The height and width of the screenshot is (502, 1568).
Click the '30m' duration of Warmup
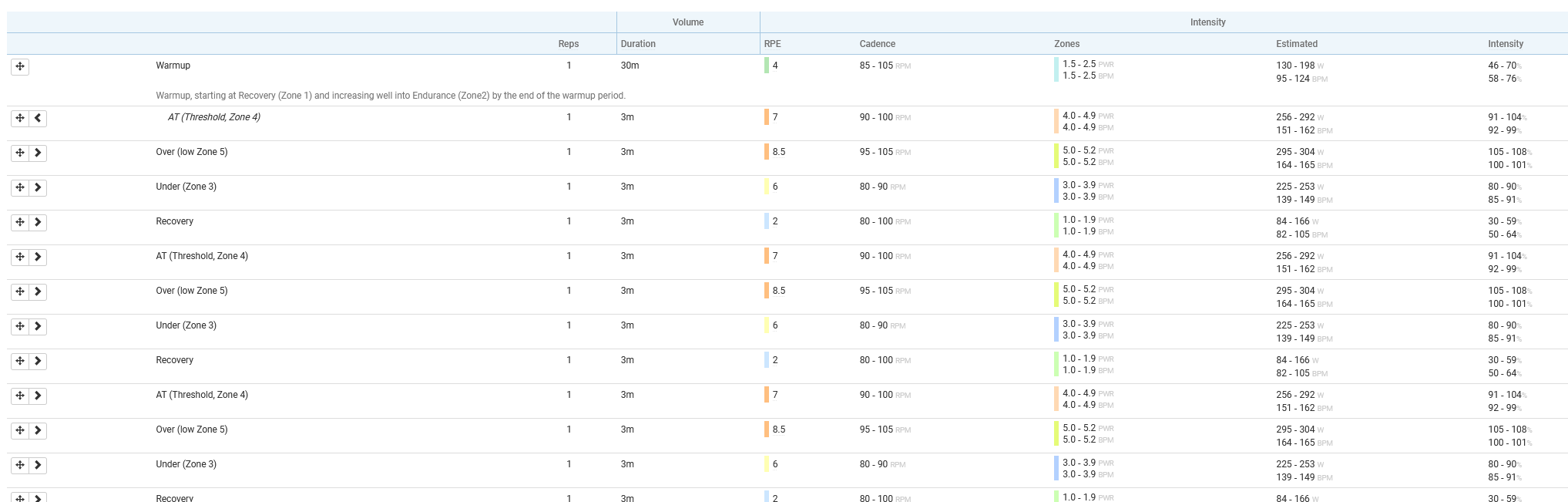point(630,66)
